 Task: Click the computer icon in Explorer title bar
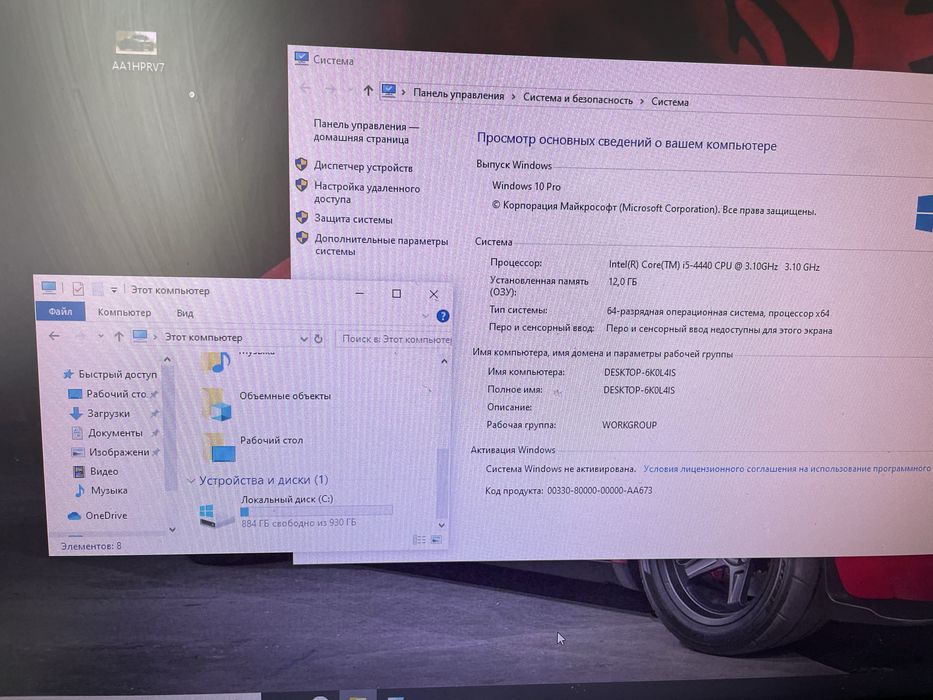coord(49,288)
